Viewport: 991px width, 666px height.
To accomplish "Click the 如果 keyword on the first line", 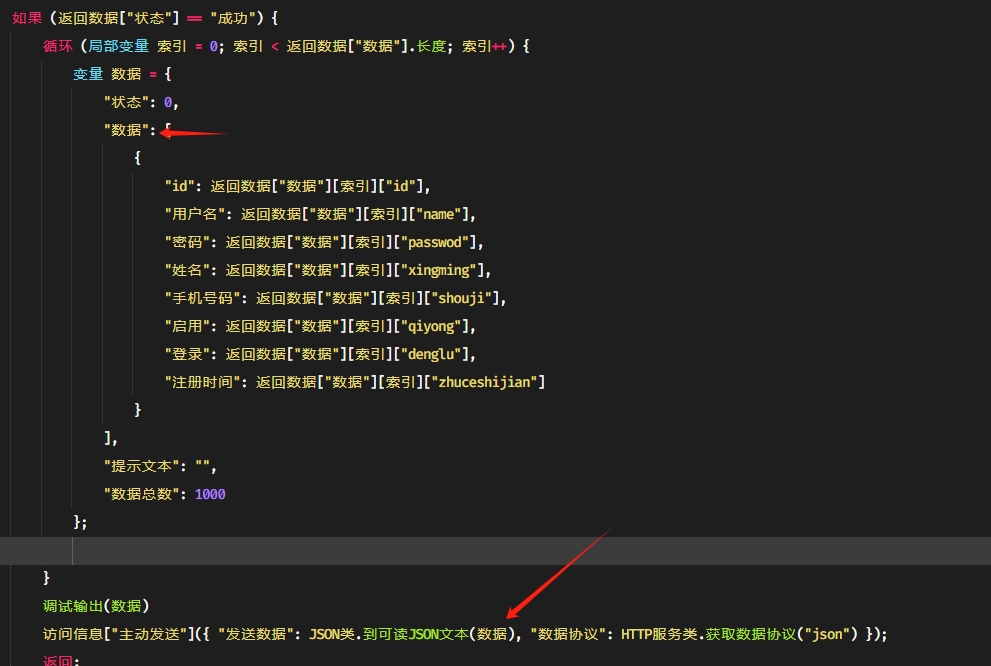I will (x=27, y=18).
